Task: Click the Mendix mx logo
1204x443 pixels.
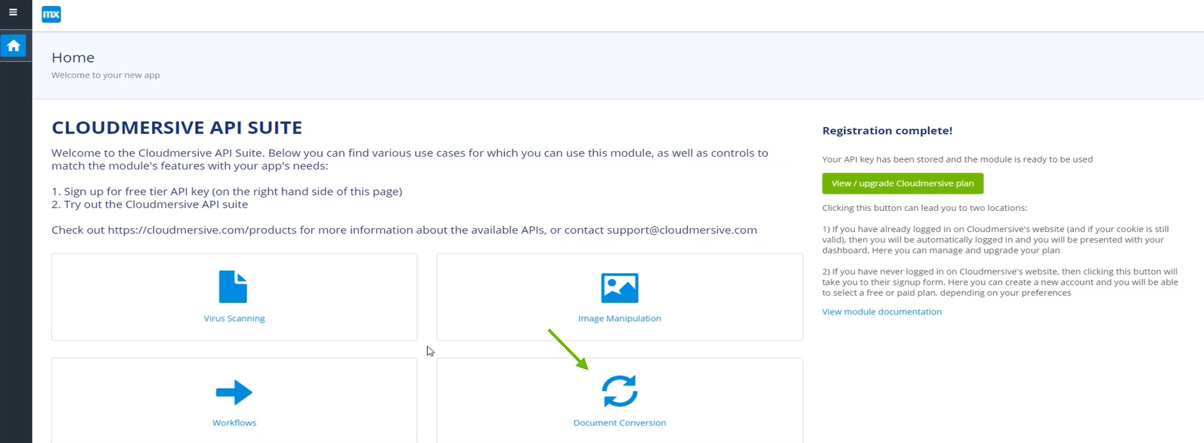Action: coord(51,14)
